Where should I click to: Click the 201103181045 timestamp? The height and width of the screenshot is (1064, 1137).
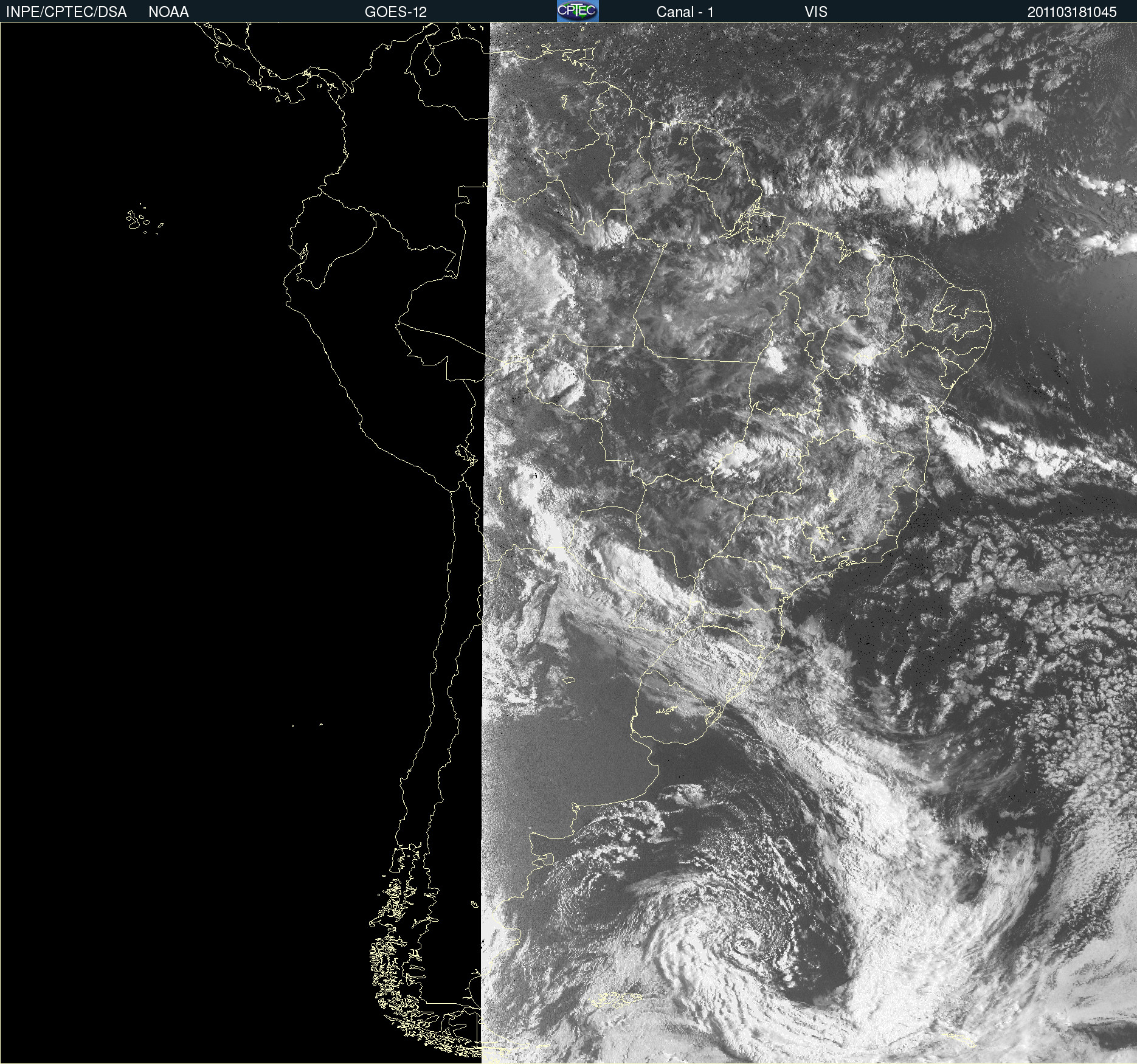point(1072,12)
